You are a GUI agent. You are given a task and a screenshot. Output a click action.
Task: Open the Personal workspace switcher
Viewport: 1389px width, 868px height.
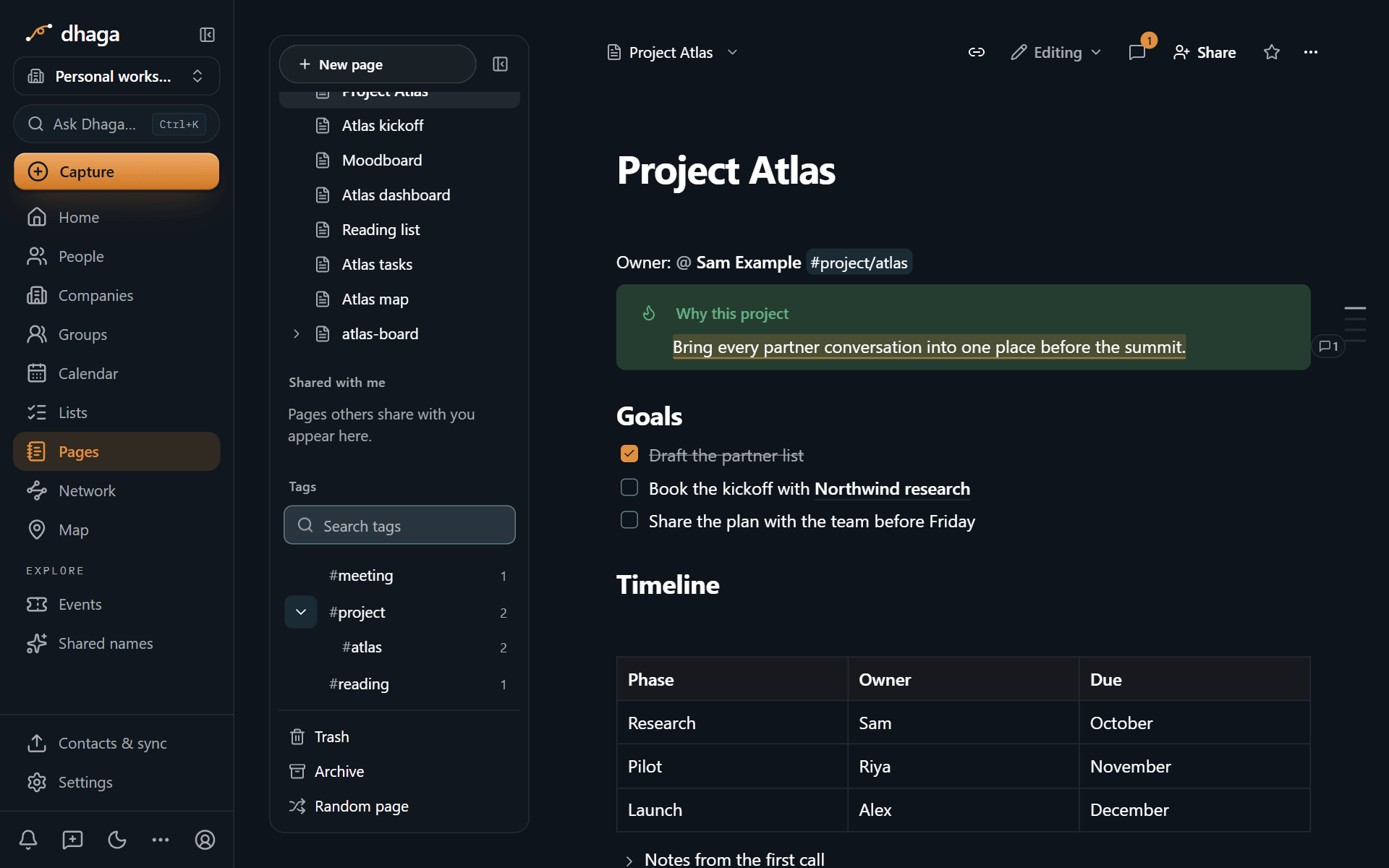116,76
